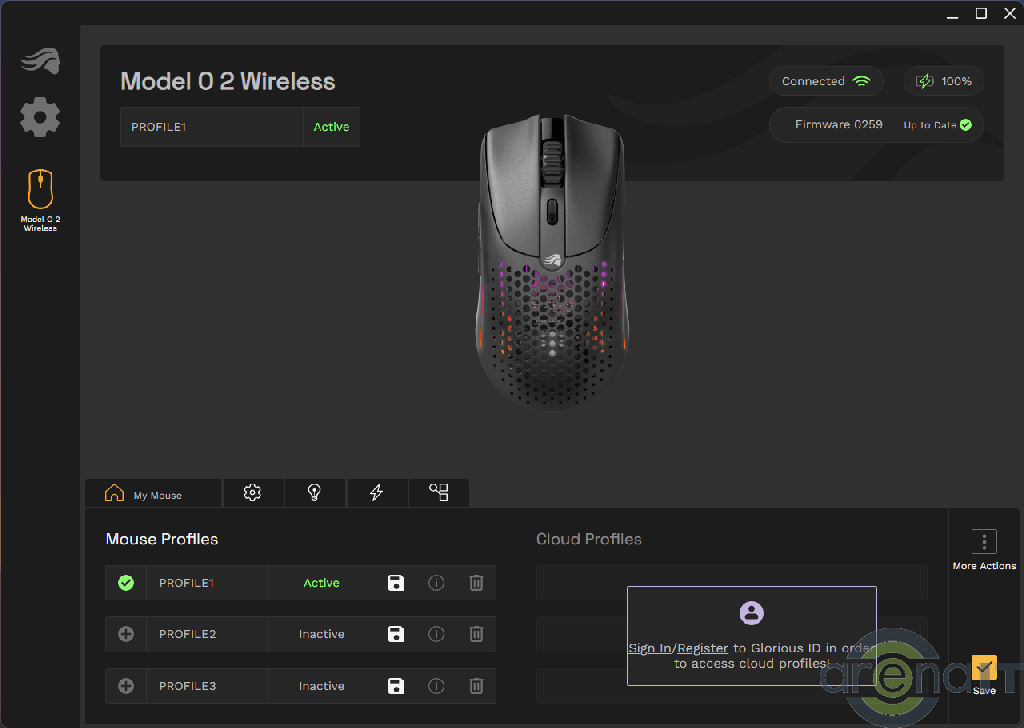Switch to the lighting bulb tab

coord(314,493)
